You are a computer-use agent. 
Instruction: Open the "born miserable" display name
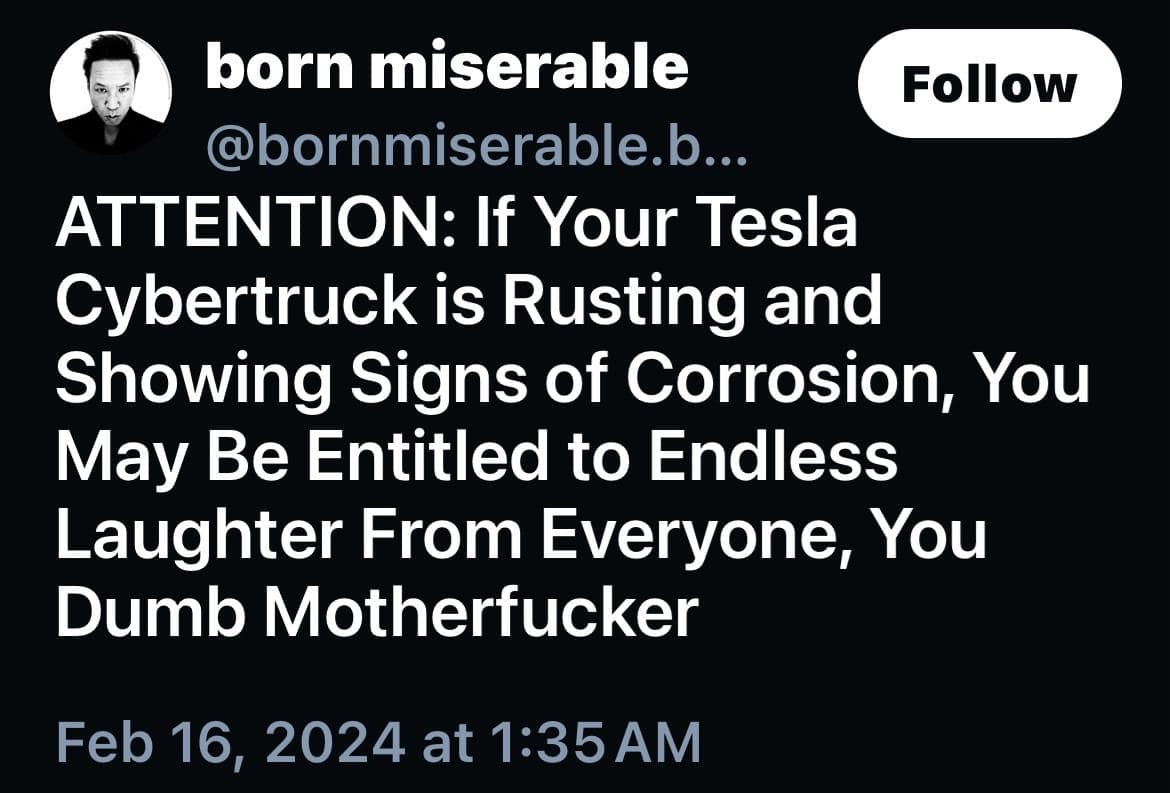pos(447,67)
